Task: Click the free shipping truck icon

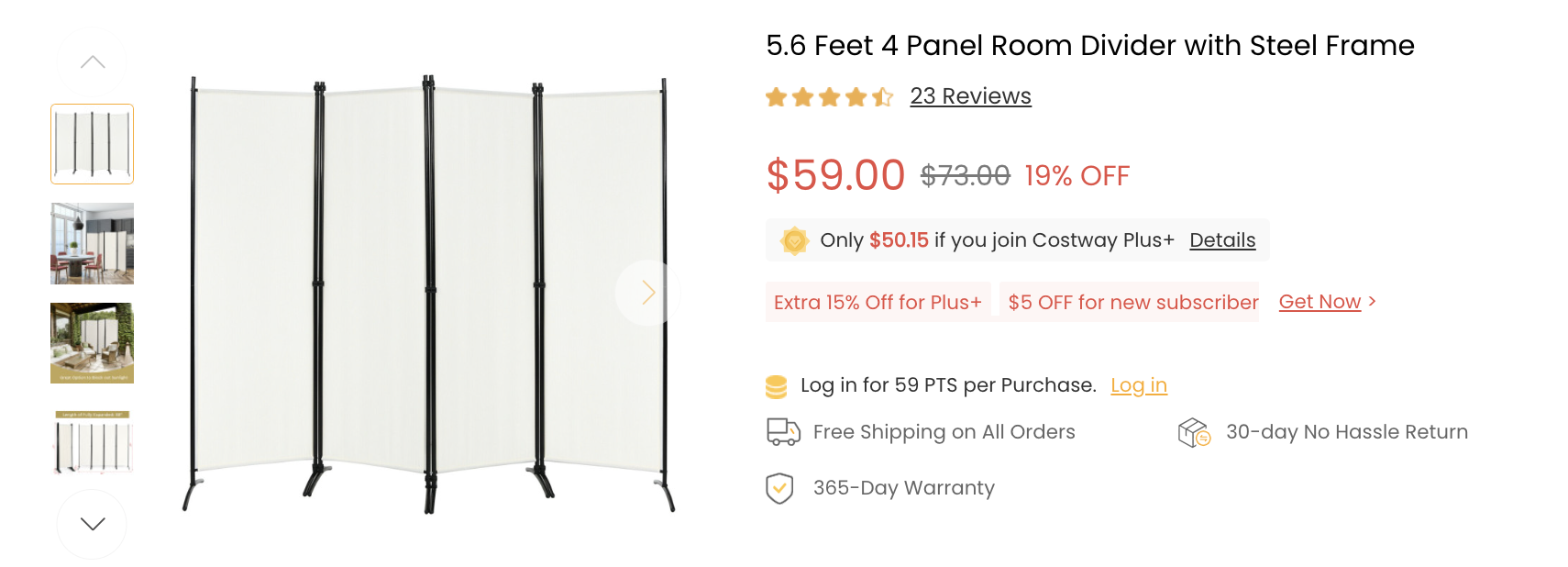Action: (x=783, y=432)
